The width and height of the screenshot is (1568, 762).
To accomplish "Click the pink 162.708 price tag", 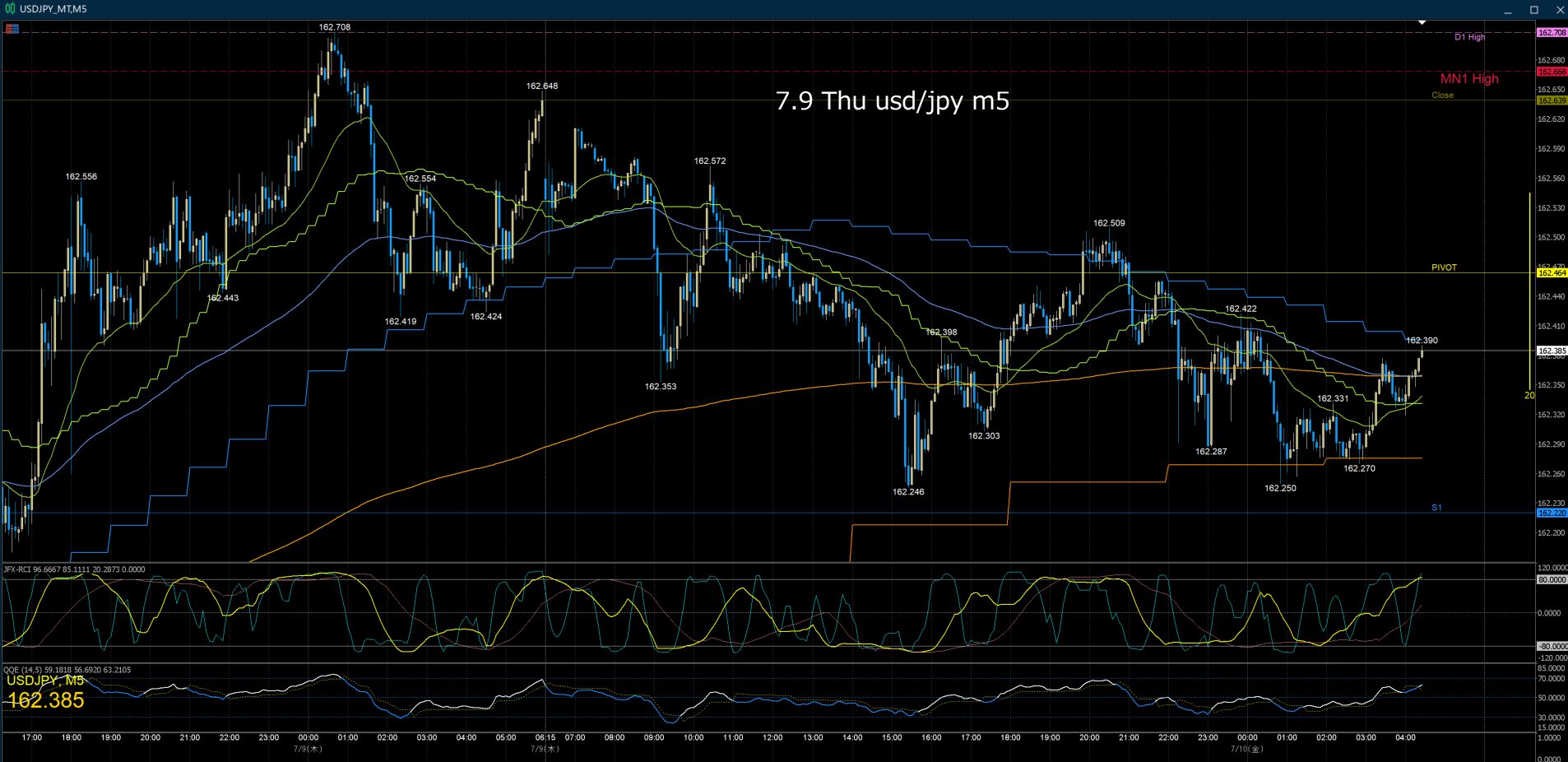I will [x=1552, y=33].
